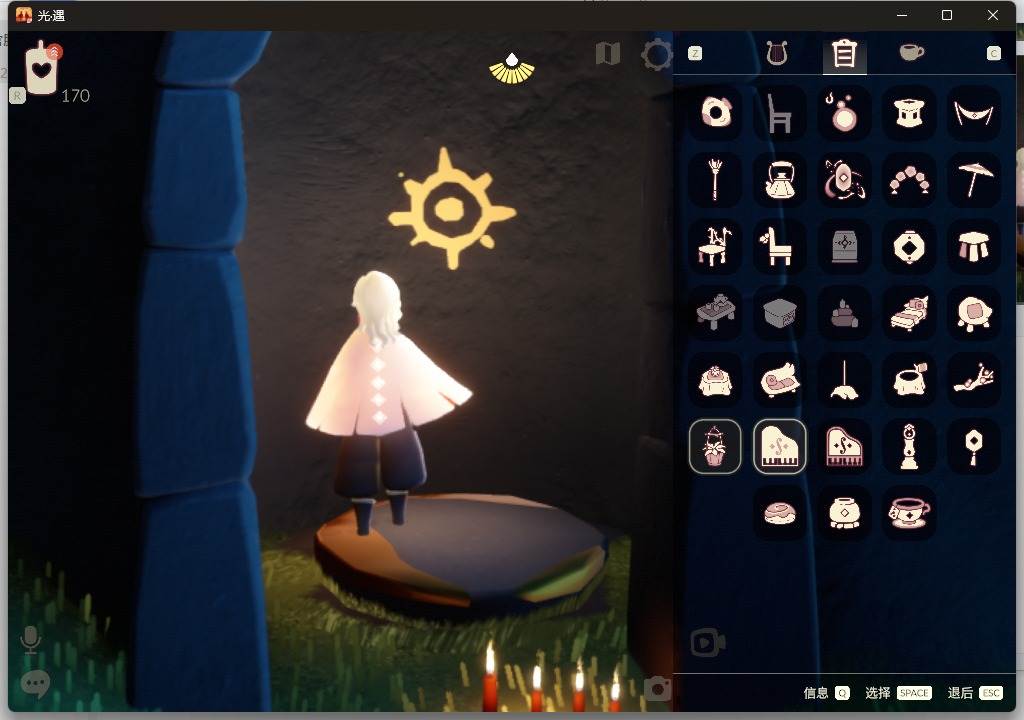Screen dimensions: 1024x720
Task: Select the seesaw prop
Action: 975,380
